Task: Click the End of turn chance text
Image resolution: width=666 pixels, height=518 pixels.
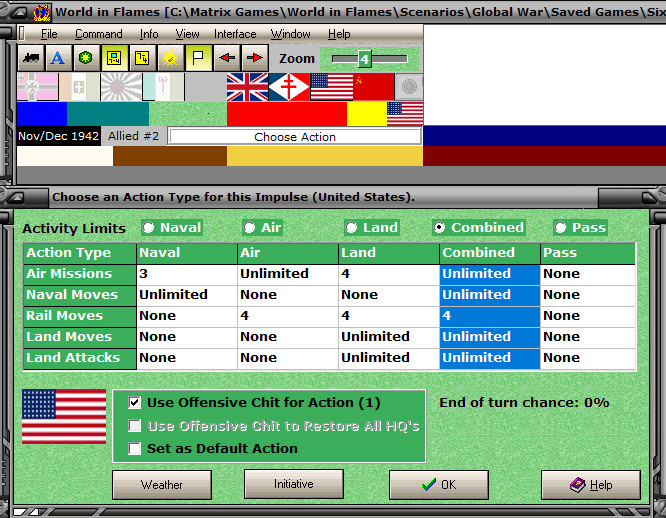Action: point(524,402)
